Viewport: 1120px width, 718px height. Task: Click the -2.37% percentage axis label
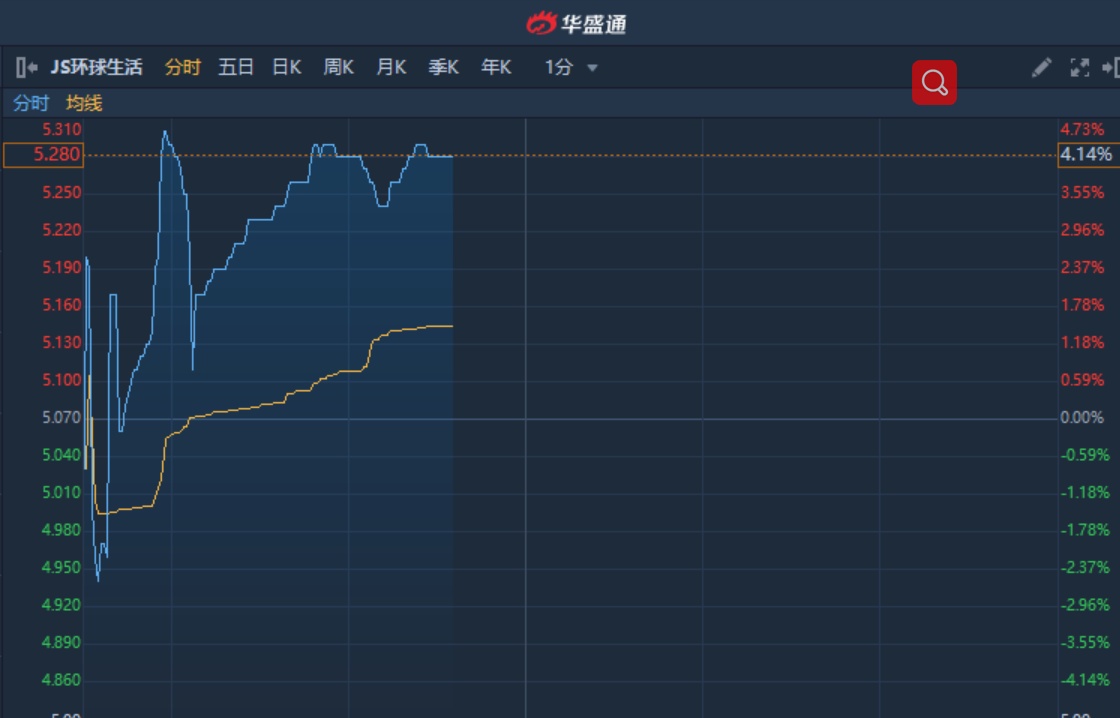(x=1085, y=567)
